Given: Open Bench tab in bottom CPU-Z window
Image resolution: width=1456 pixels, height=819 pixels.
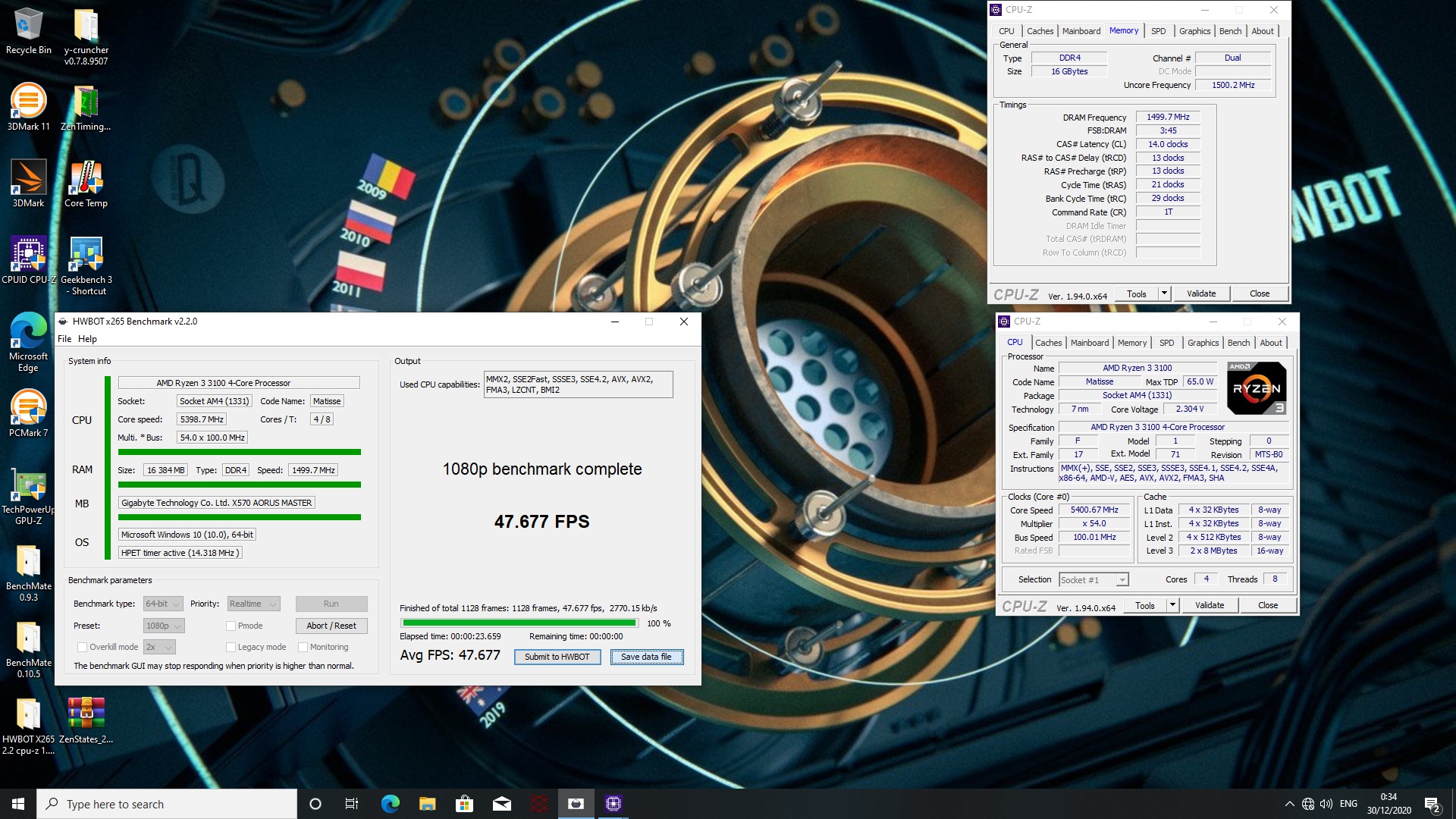Looking at the screenshot, I should 1238,343.
